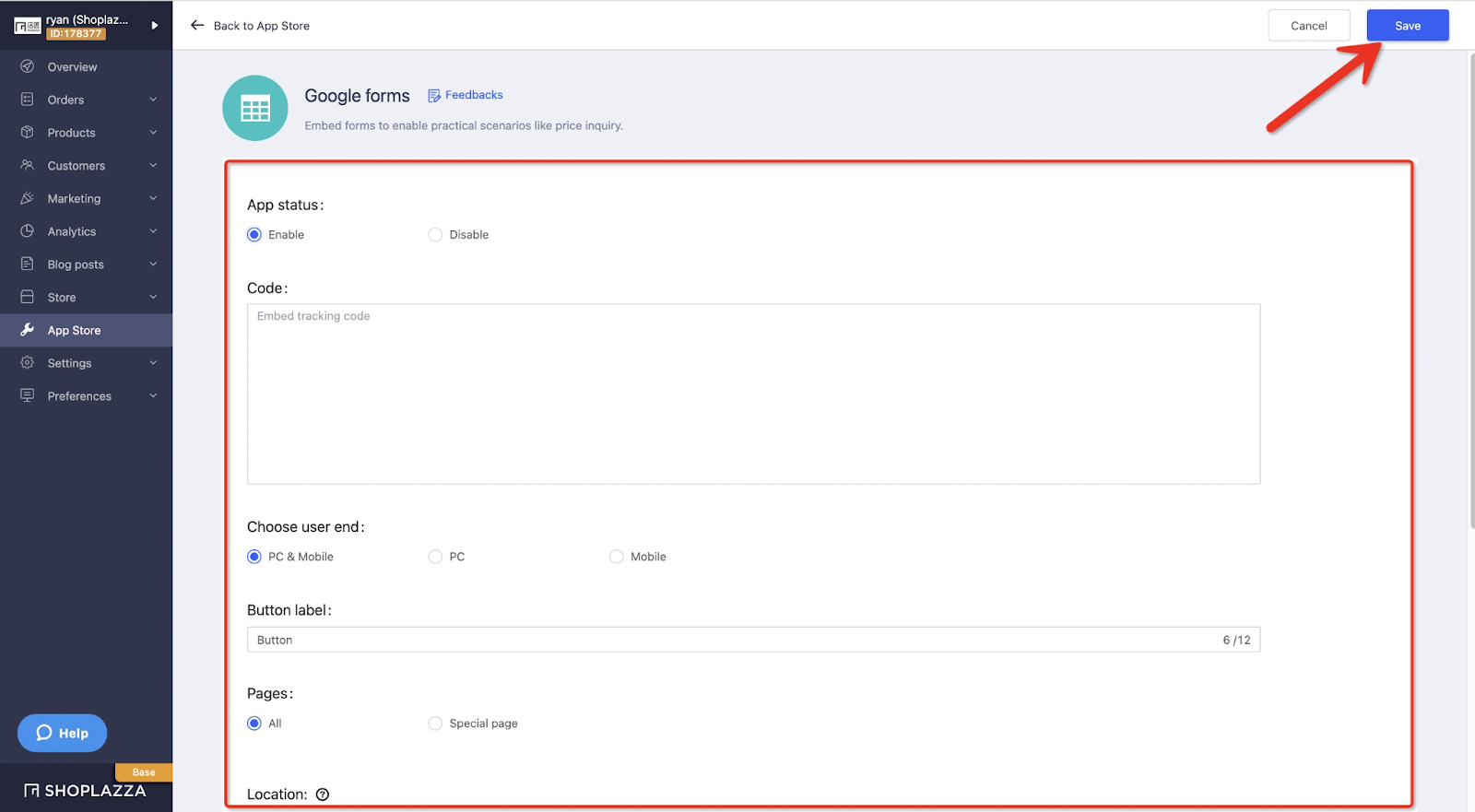The height and width of the screenshot is (812, 1475).
Task: Open Overview in the sidebar
Action: 86,66
